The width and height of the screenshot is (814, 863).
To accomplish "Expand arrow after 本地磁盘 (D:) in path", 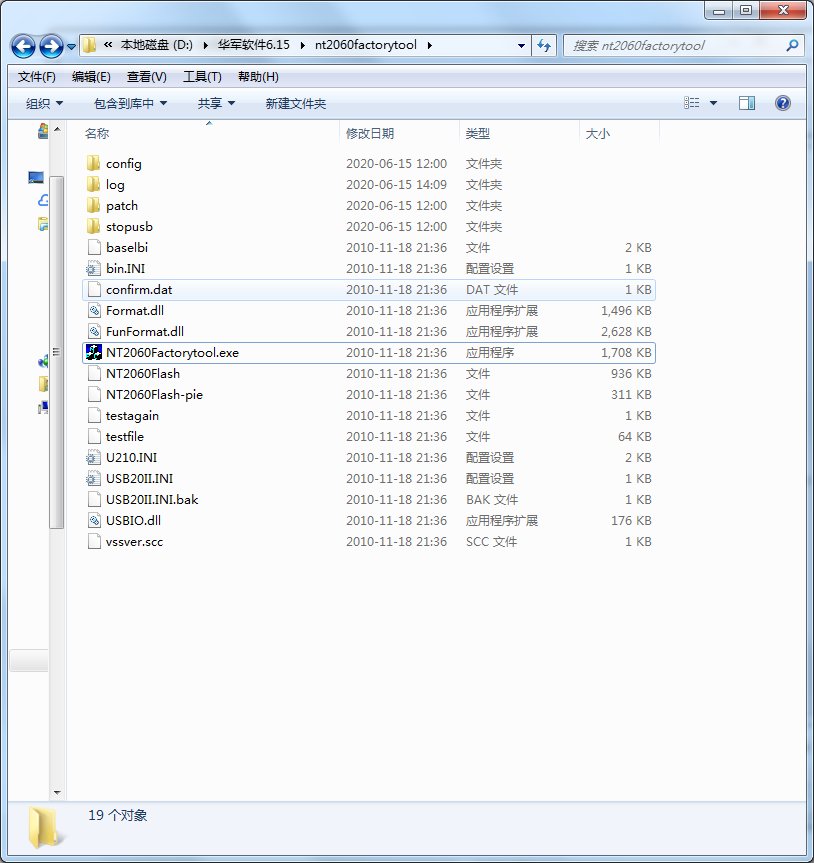I will coord(205,46).
